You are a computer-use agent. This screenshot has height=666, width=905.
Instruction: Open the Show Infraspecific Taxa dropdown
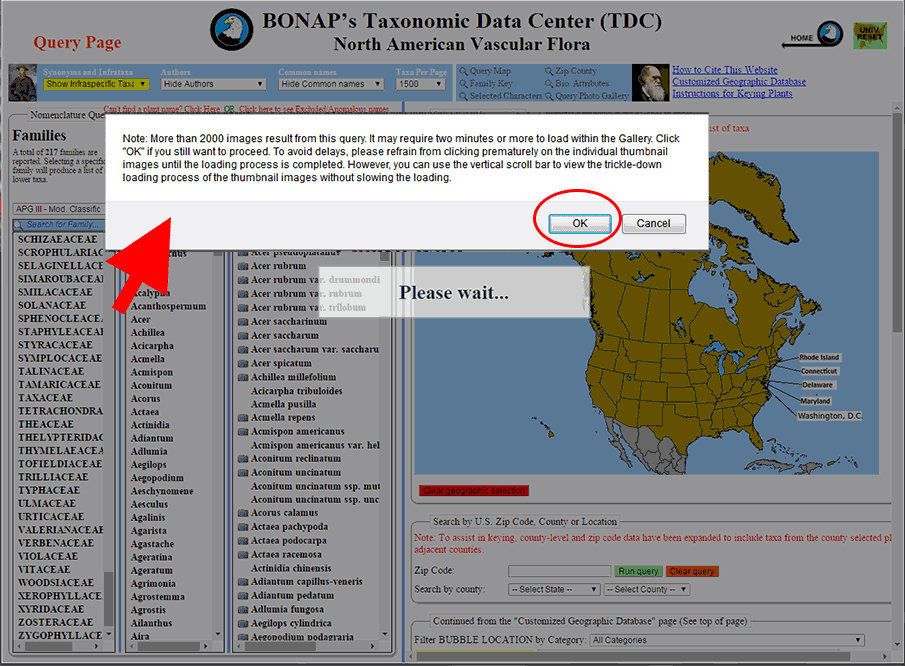point(96,84)
